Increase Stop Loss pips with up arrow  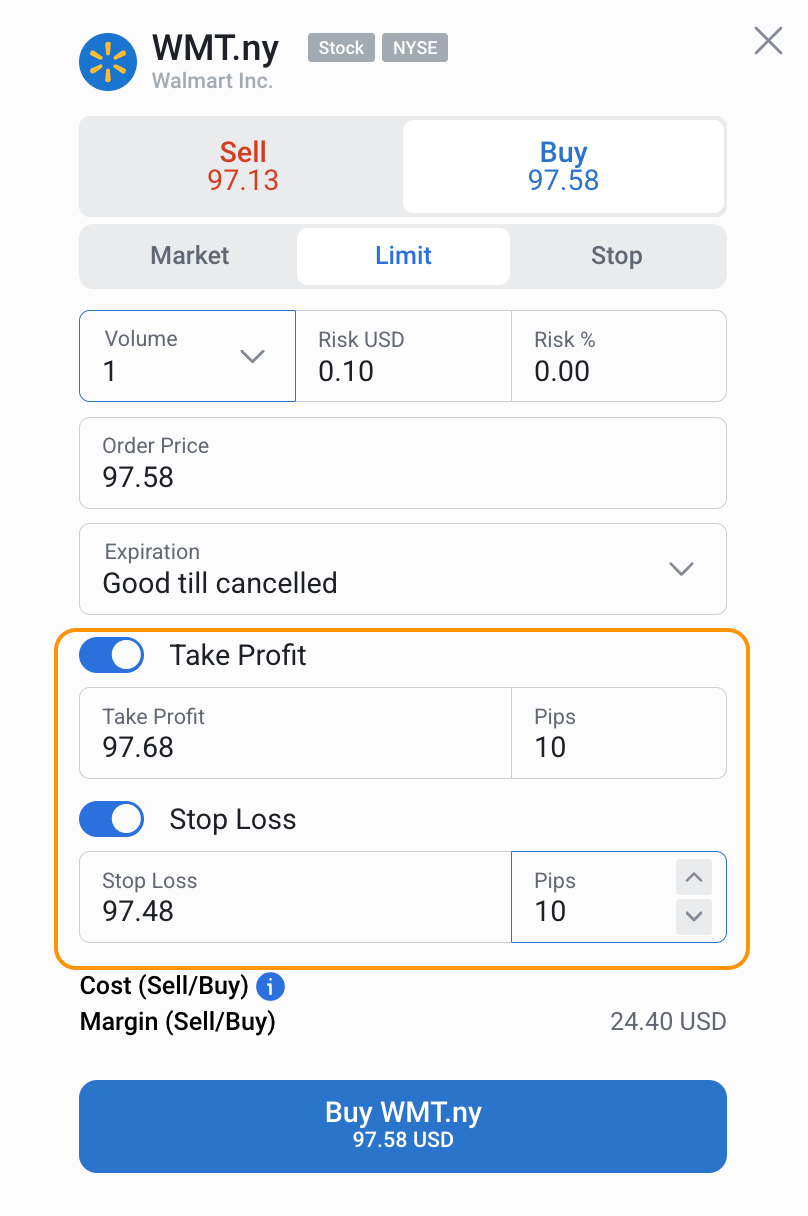point(693,879)
